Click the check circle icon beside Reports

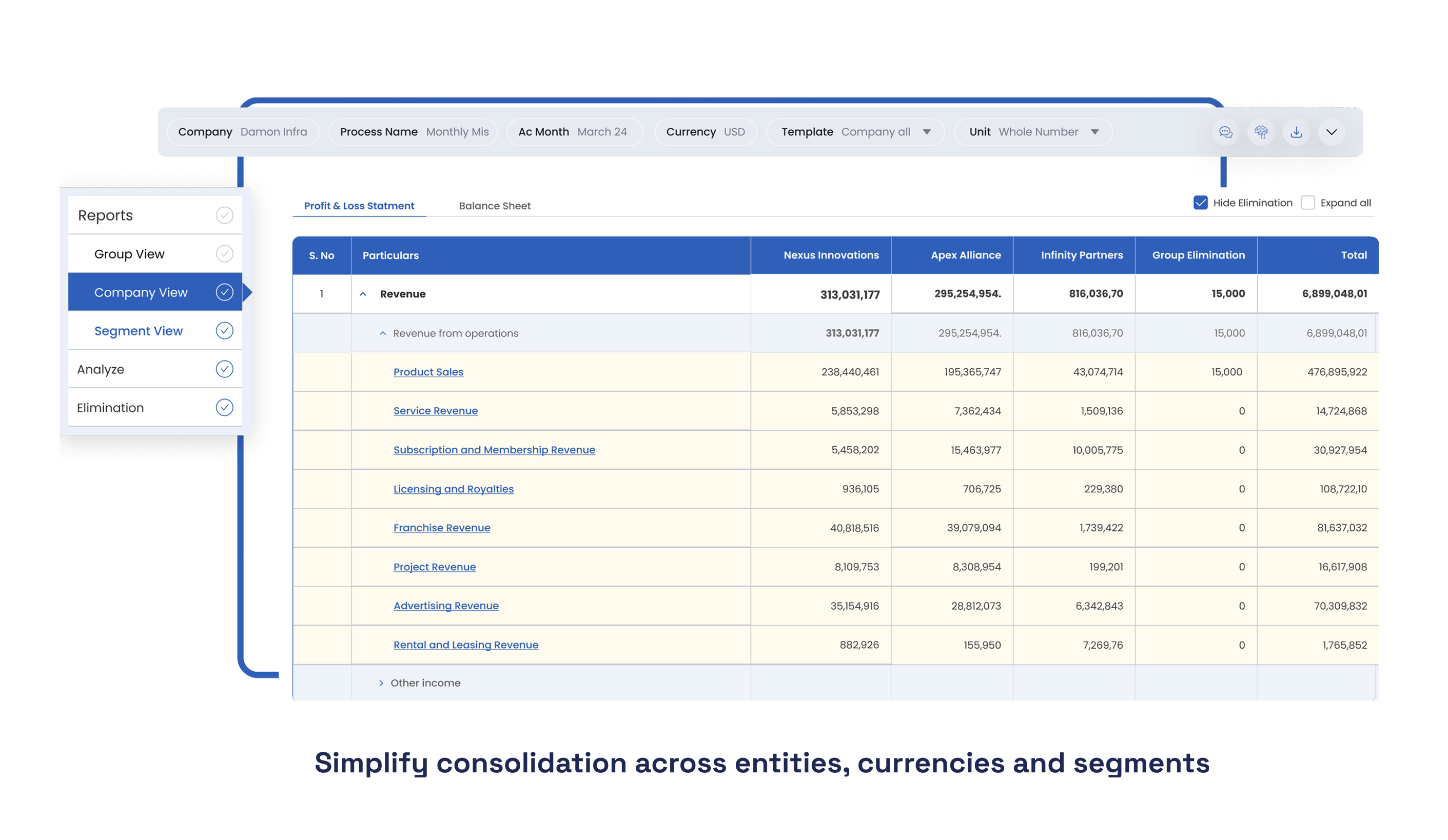(x=224, y=215)
